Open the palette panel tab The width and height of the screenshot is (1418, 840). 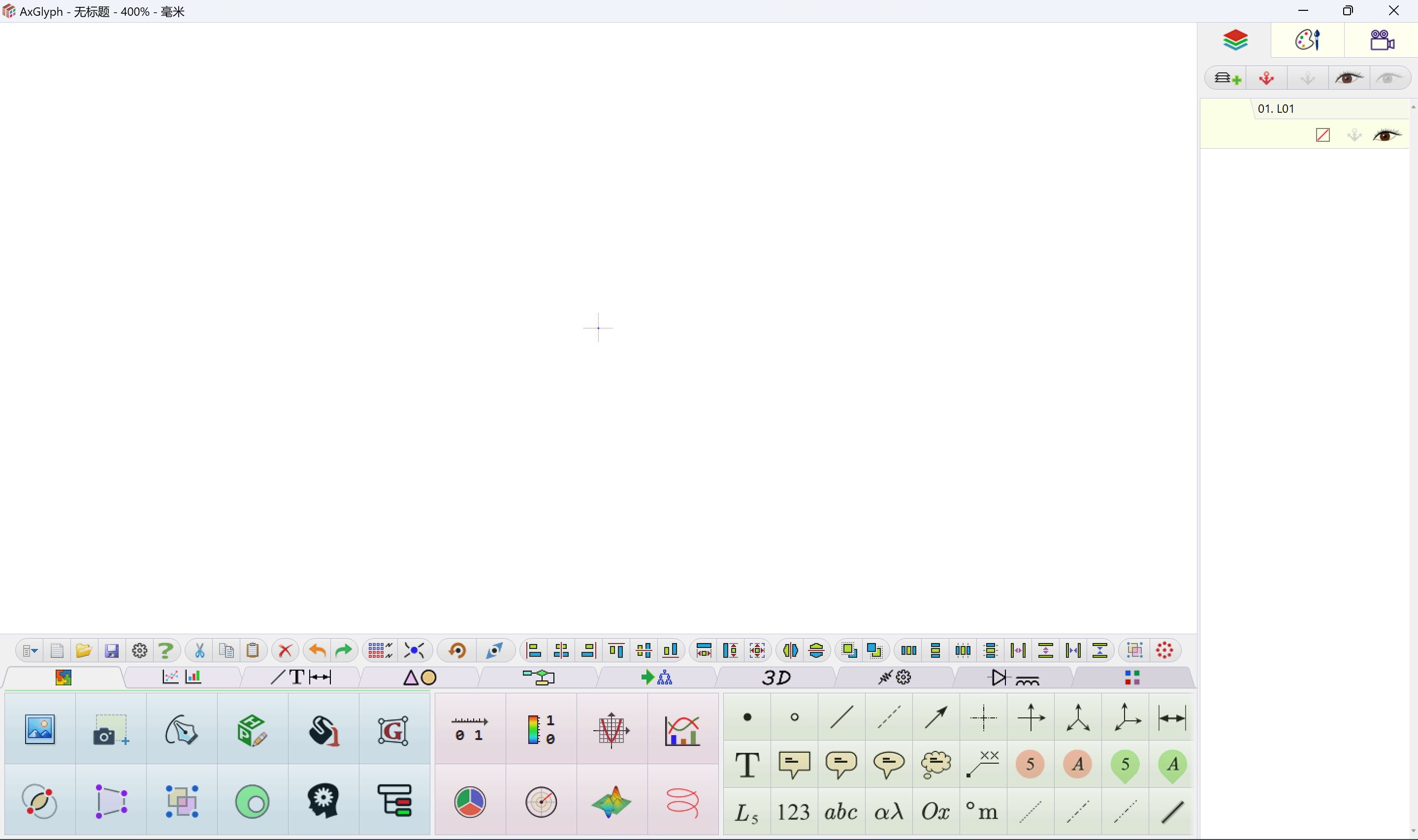(x=1307, y=39)
